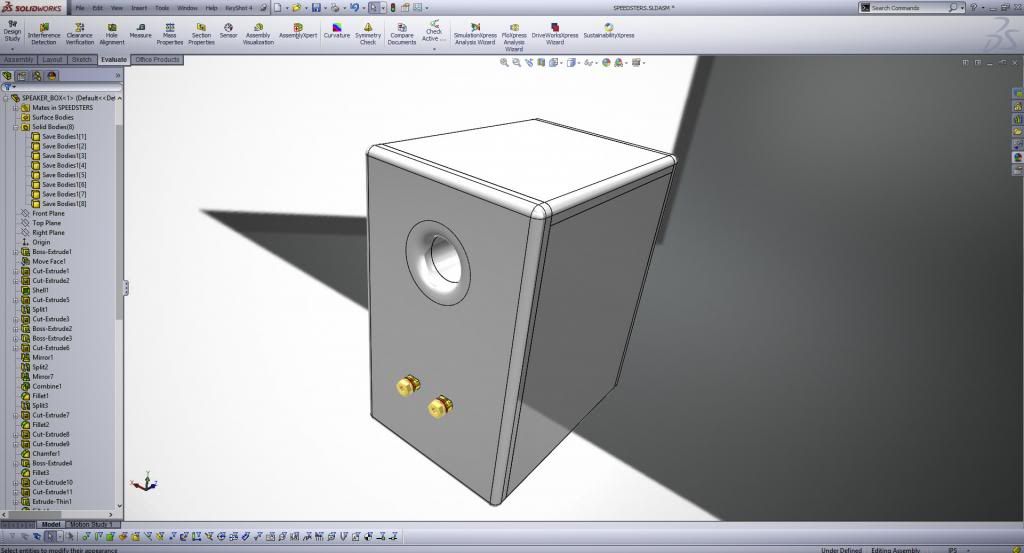Image resolution: width=1024 pixels, height=553 pixels.
Task: Switch to the Assembly tab
Action: (18, 59)
